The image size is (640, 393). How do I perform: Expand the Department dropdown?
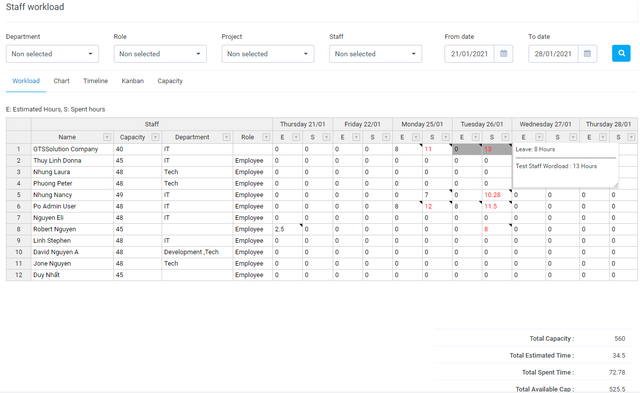point(52,54)
